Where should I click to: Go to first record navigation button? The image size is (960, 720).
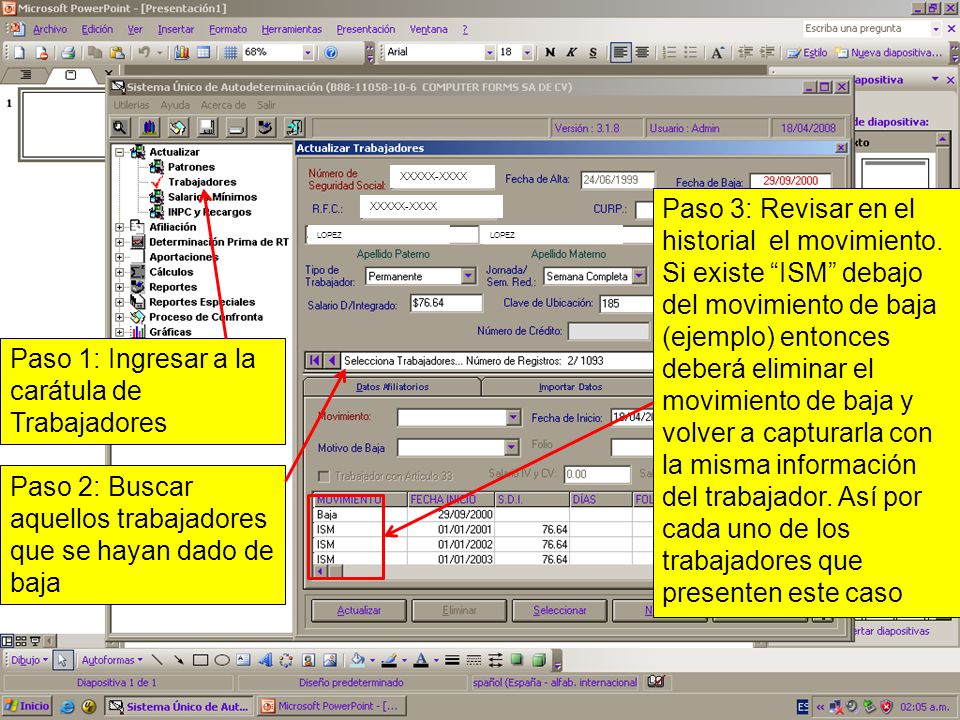315,361
